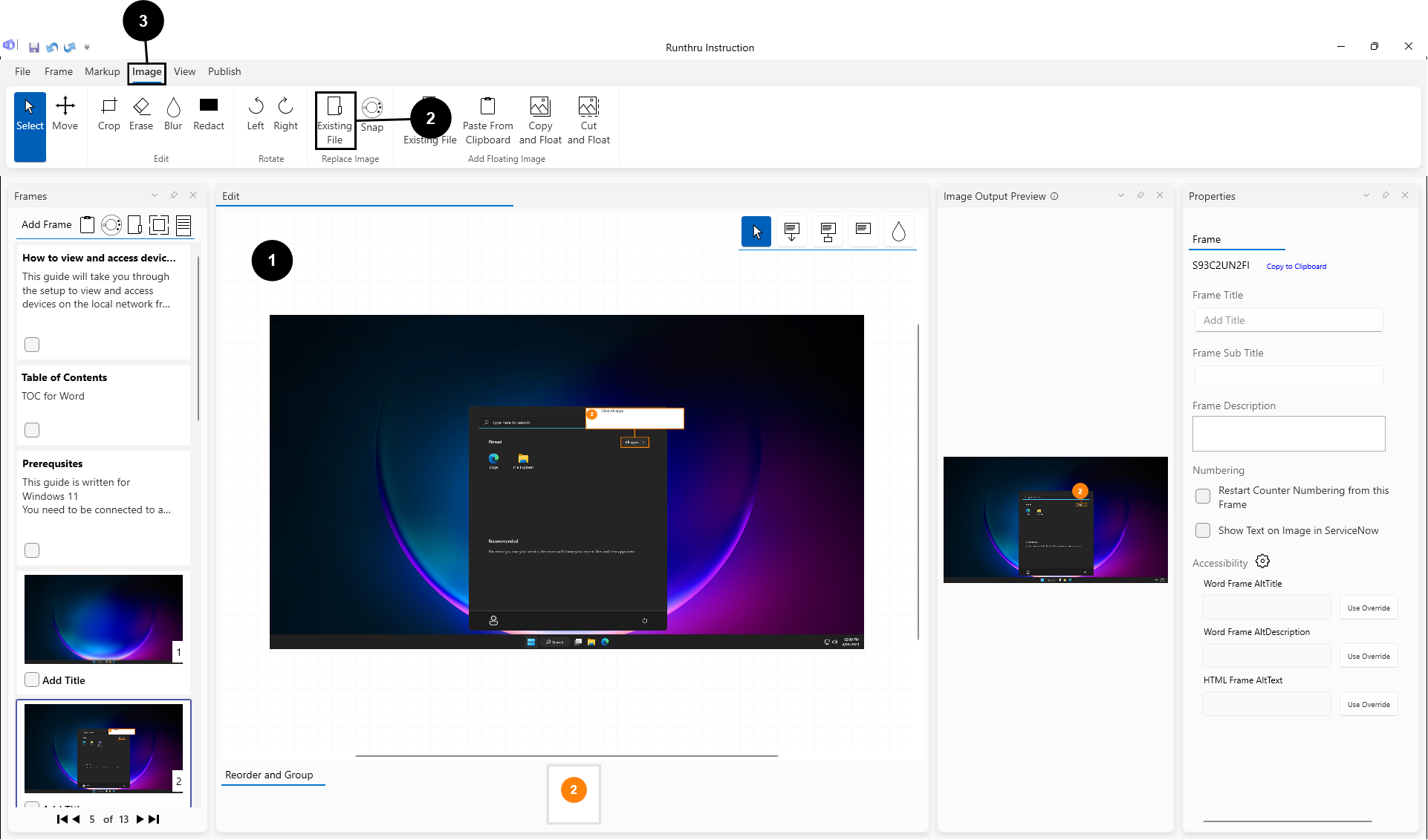The height and width of the screenshot is (840, 1428).
Task: Switch to the Publish tab
Action: point(224,71)
